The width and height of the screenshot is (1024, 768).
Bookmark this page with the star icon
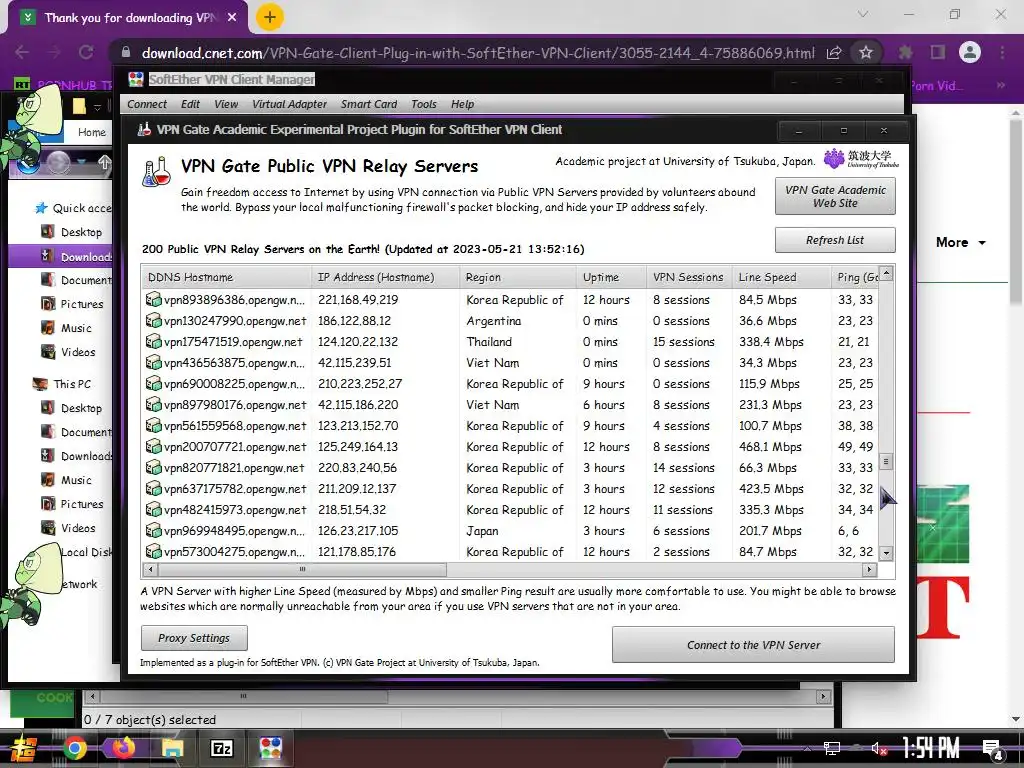click(x=865, y=52)
